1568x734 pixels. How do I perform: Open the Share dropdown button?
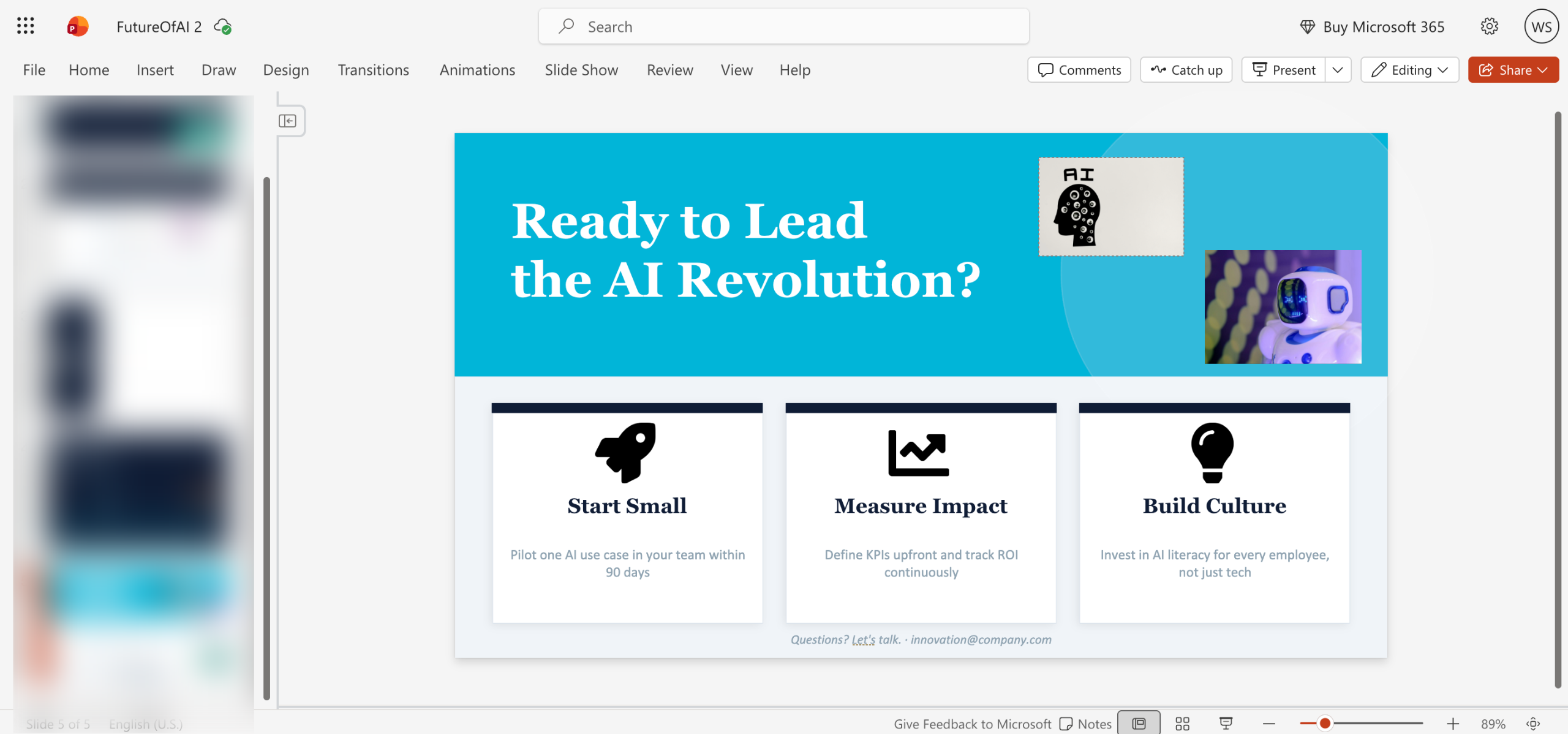1513,70
